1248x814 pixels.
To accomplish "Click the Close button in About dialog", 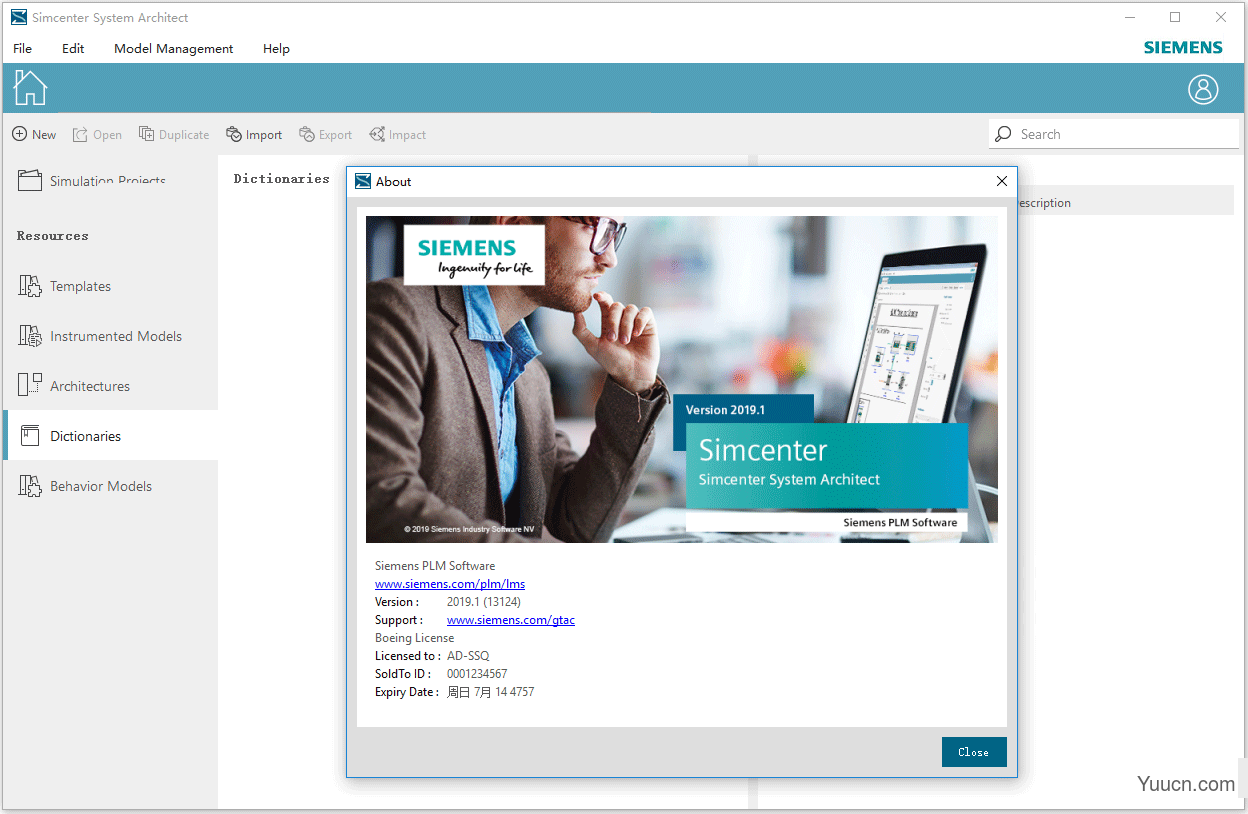I will click(x=974, y=752).
